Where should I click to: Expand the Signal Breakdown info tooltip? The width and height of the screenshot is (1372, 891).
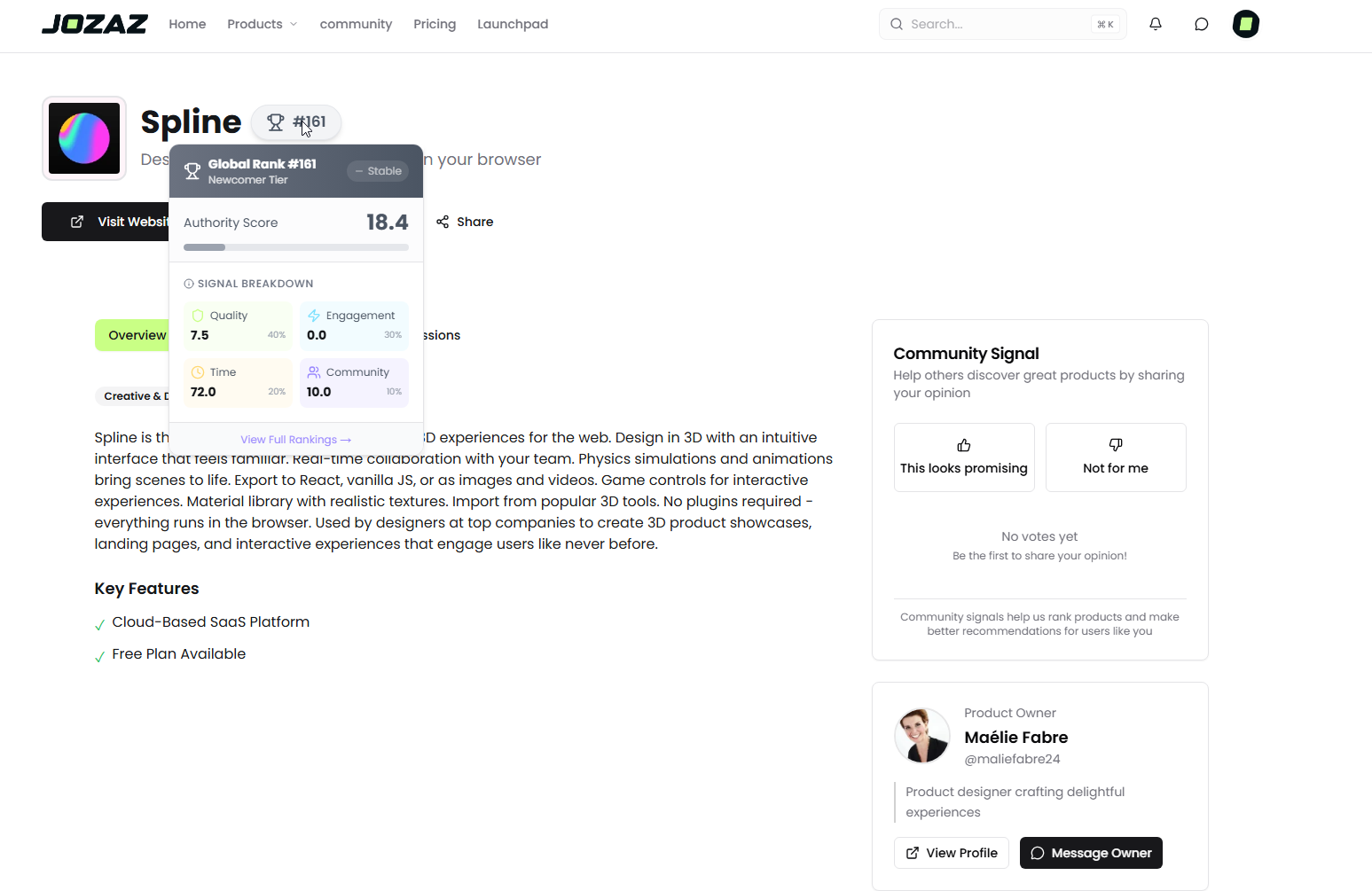pyautogui.click(x=188, y=283)
